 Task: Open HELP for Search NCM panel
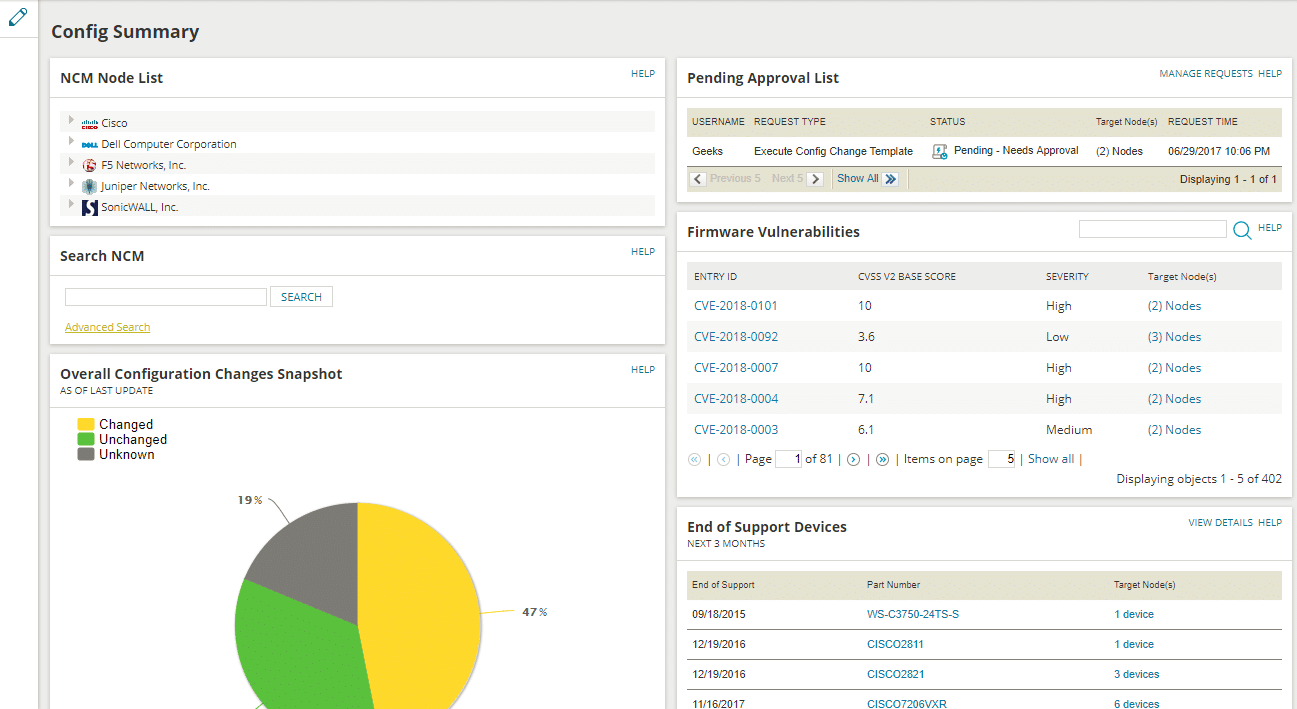643,252
